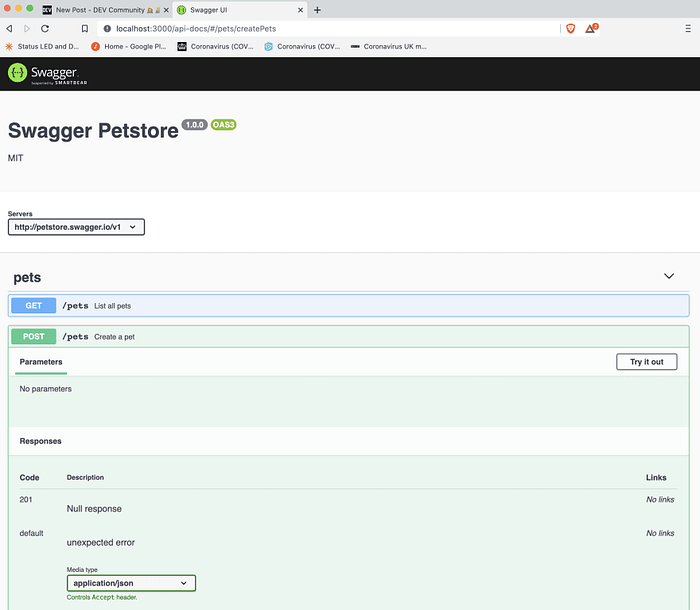Click the Code column header

(29, 477)
